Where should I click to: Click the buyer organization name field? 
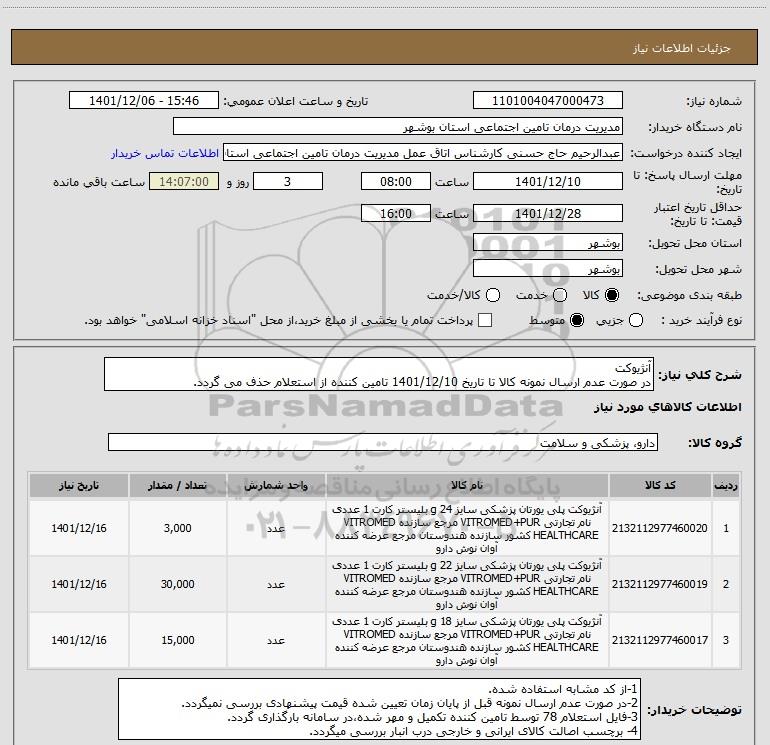398,127
